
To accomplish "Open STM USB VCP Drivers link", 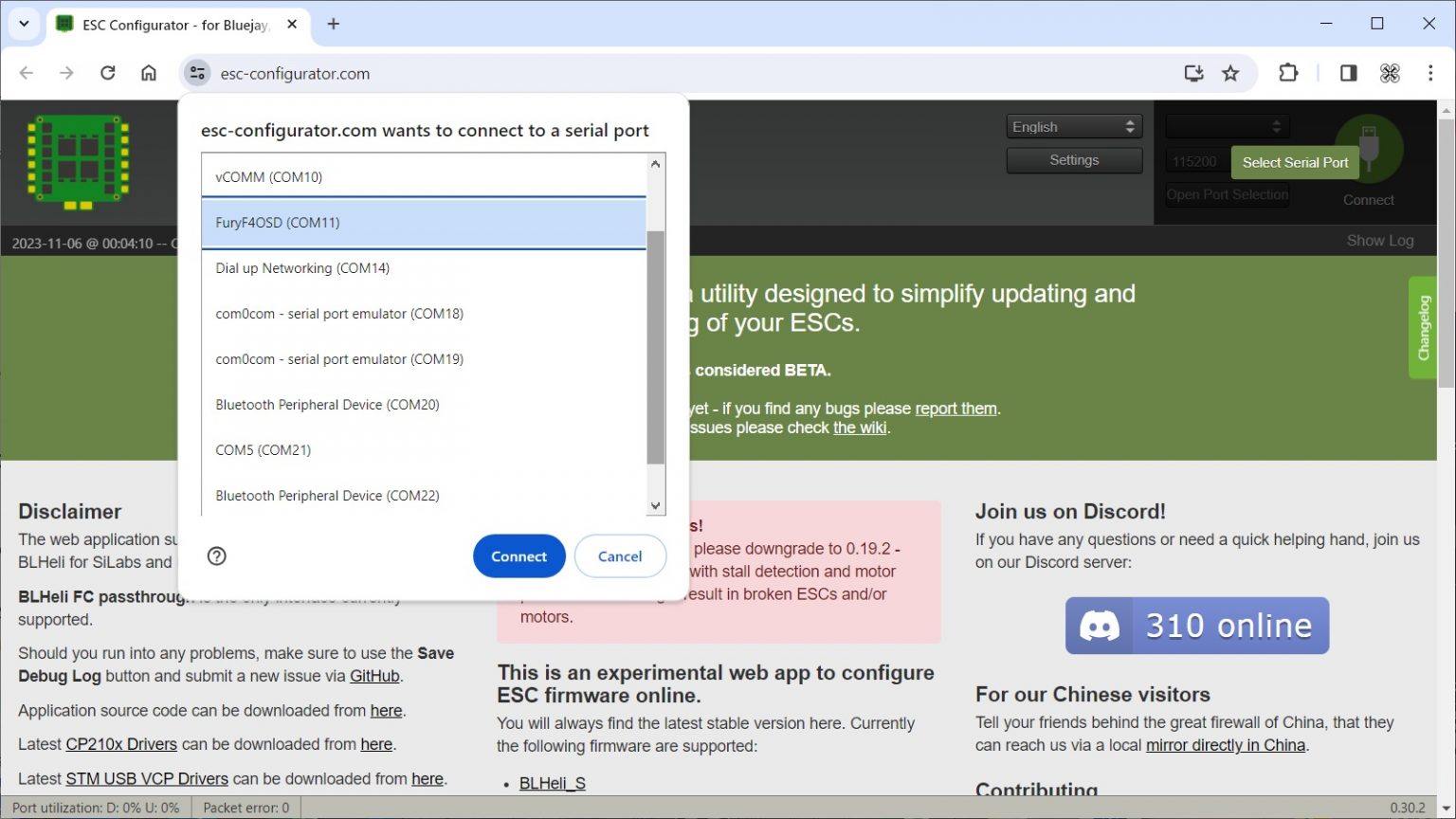I will coord(147,778).
